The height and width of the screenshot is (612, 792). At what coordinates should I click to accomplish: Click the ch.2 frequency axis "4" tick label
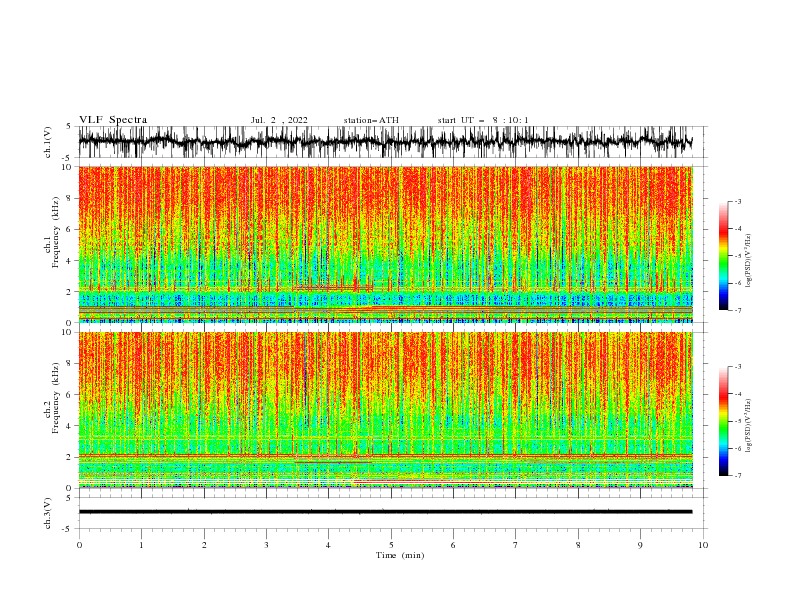[x=69, y=426]
